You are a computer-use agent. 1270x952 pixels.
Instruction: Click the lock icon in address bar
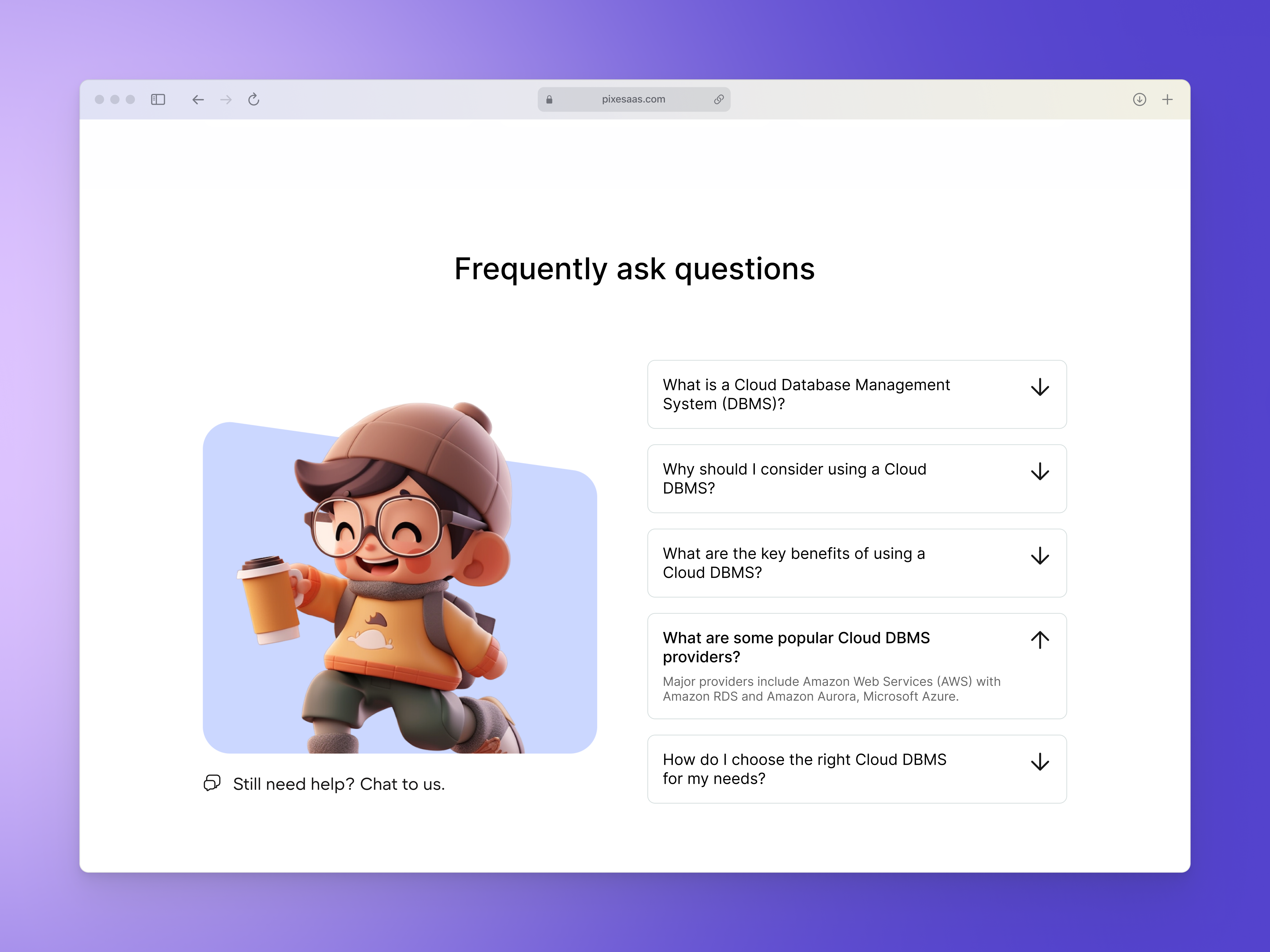[550, 100]
